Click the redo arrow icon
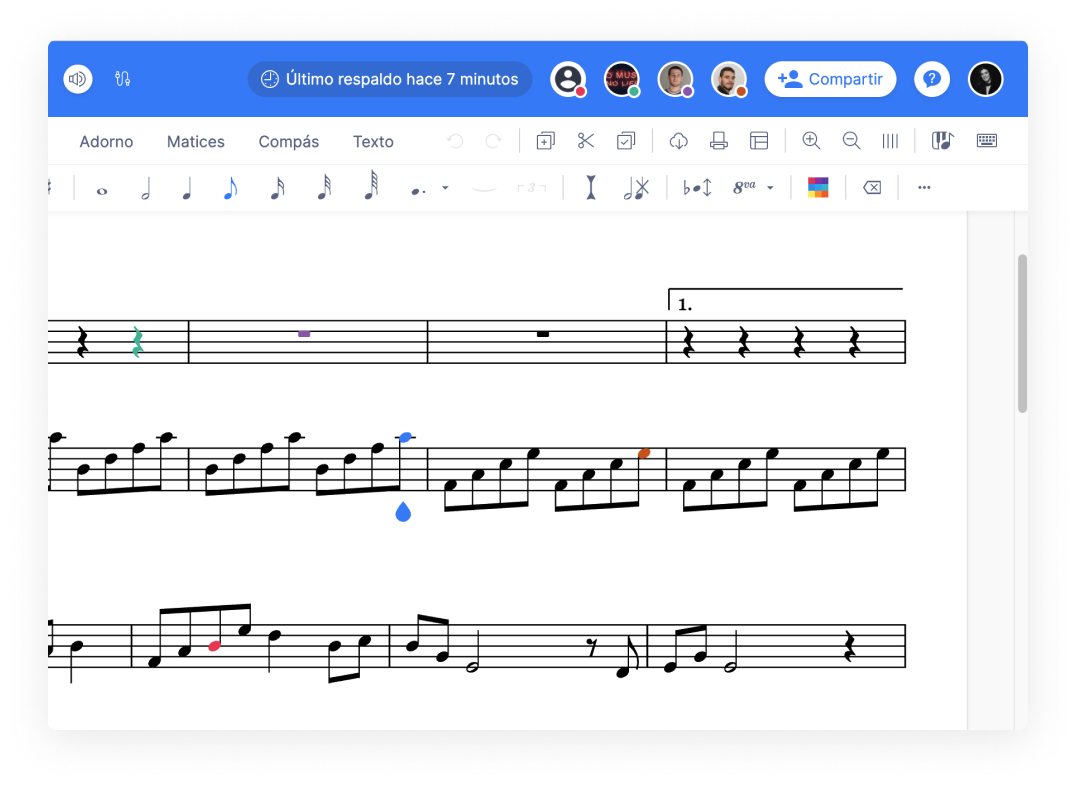 point(493,141)
